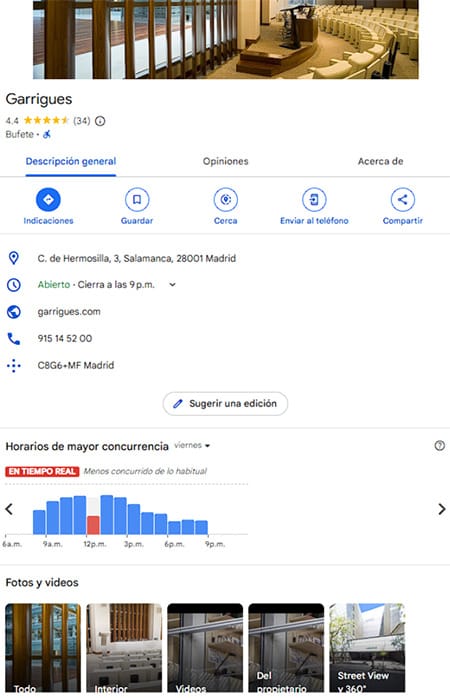This screenshot has height=698, width=450.
Task: Switch to the Opiniones tab
Action: (x=226, y=162)
